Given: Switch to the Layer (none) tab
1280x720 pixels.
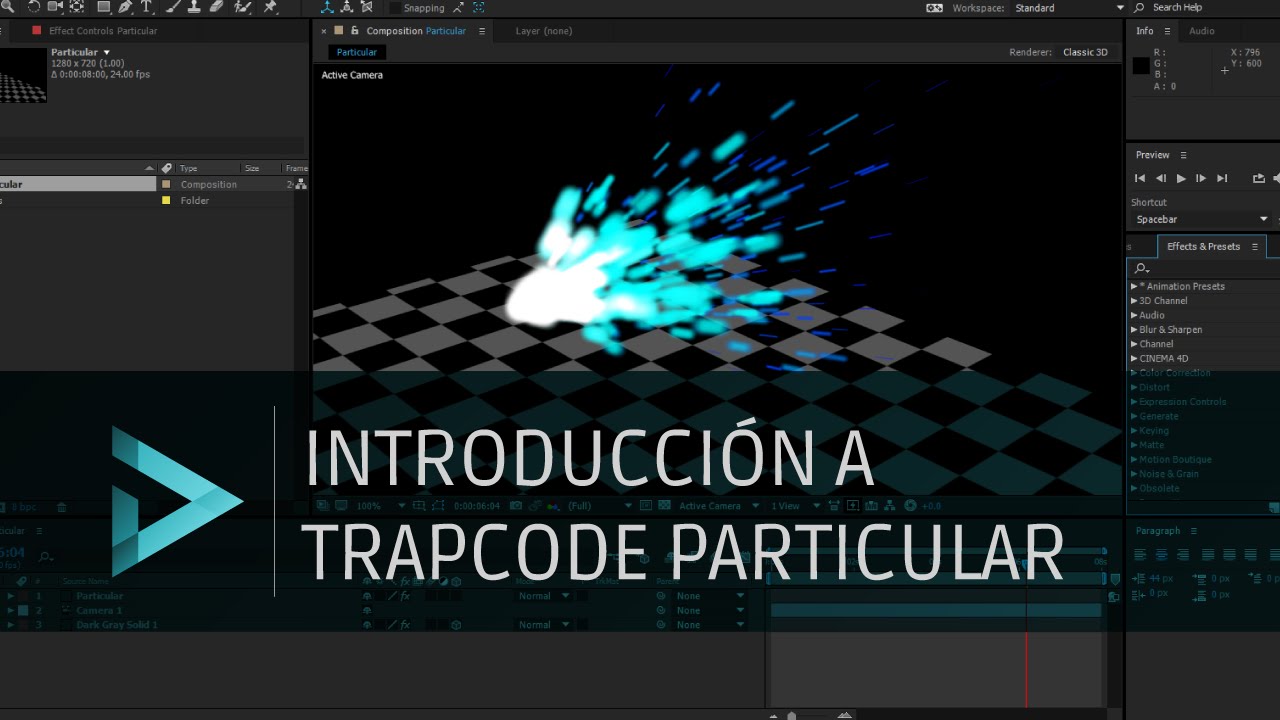Looking at the screenshot, I should [x=544, y=31].
